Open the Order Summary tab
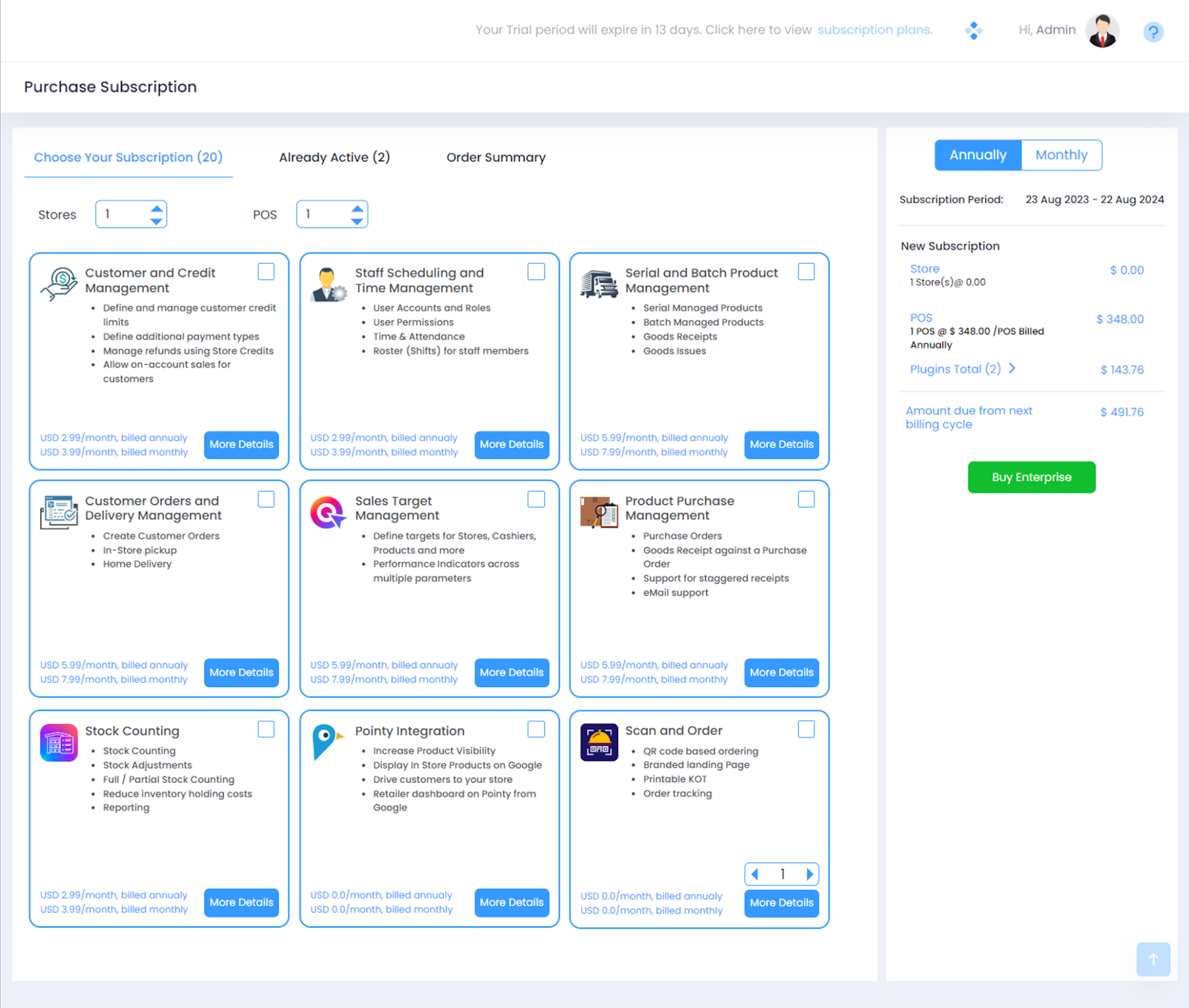The image size is (1189, 1008). [x=496, y=157]
